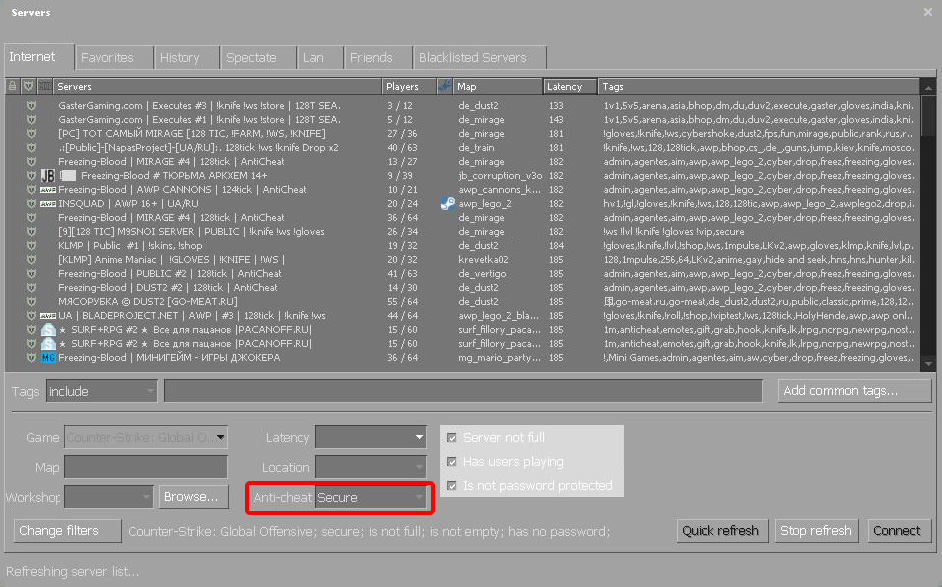942x587 pixels.
Task: Click the shield icon on the NapasProject row
Action: tap(31, 148)
